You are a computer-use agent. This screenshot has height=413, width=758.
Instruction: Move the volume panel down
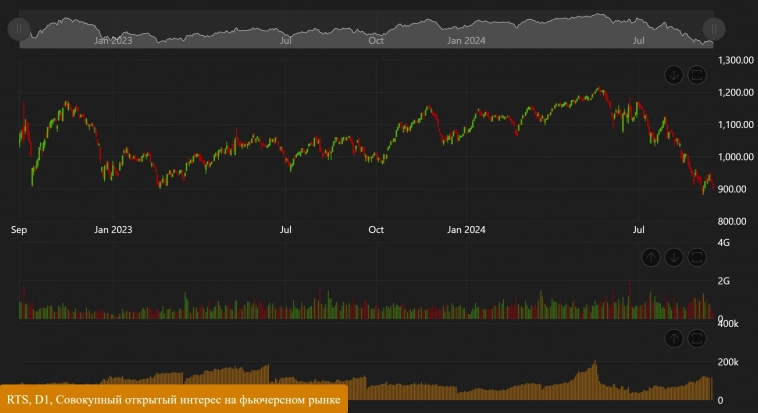[674, 258]
